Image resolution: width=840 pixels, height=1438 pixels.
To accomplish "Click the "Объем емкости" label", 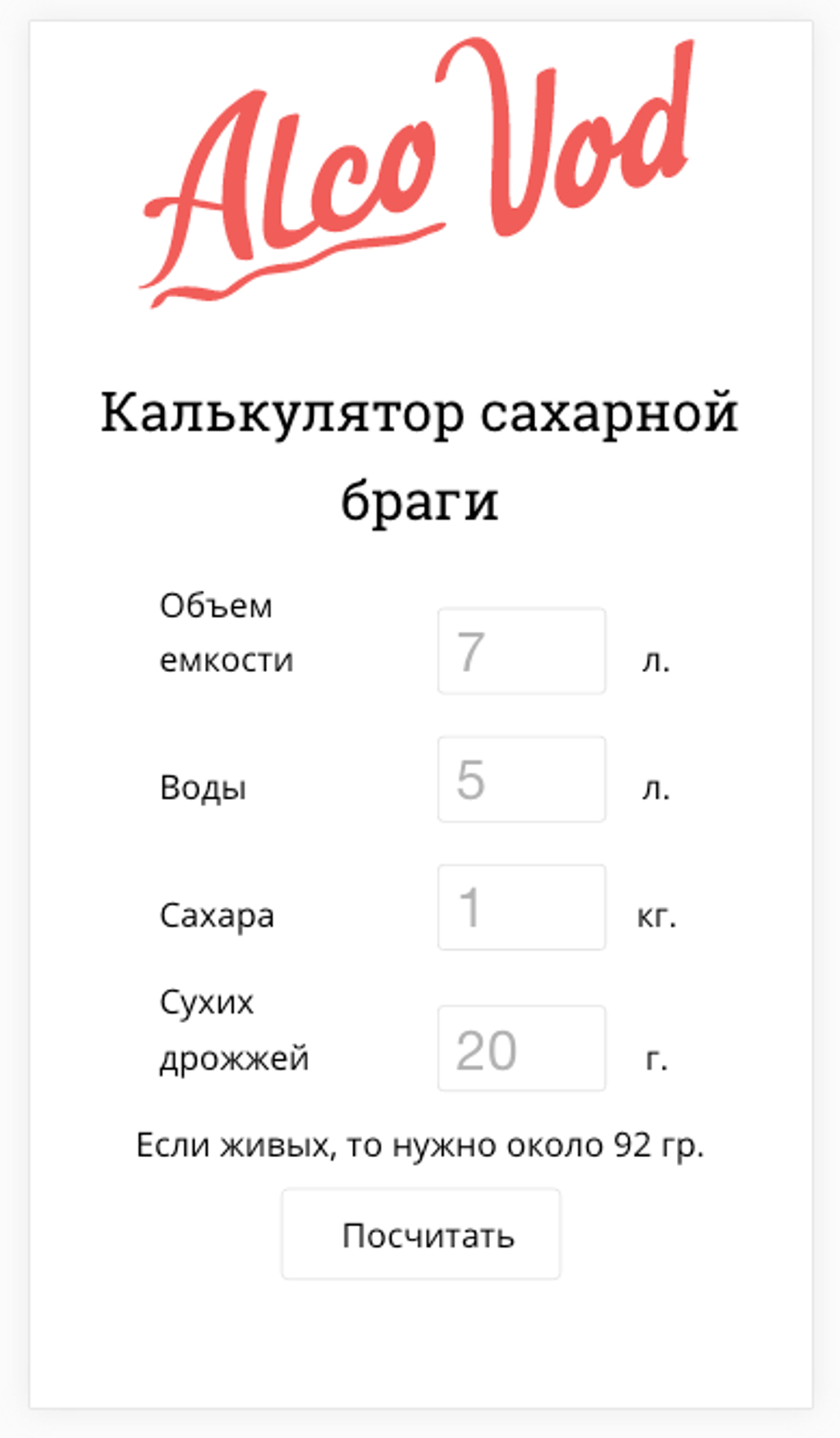I will coord(226,633).
